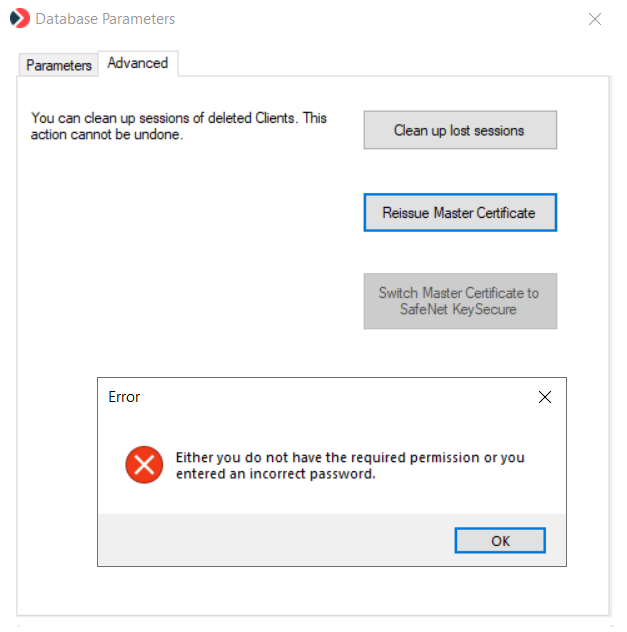Image resolution: width=627 pixels, height=632 pixels.
Task: Click the Database Parameters app logo icon
Action: [19, 18]
